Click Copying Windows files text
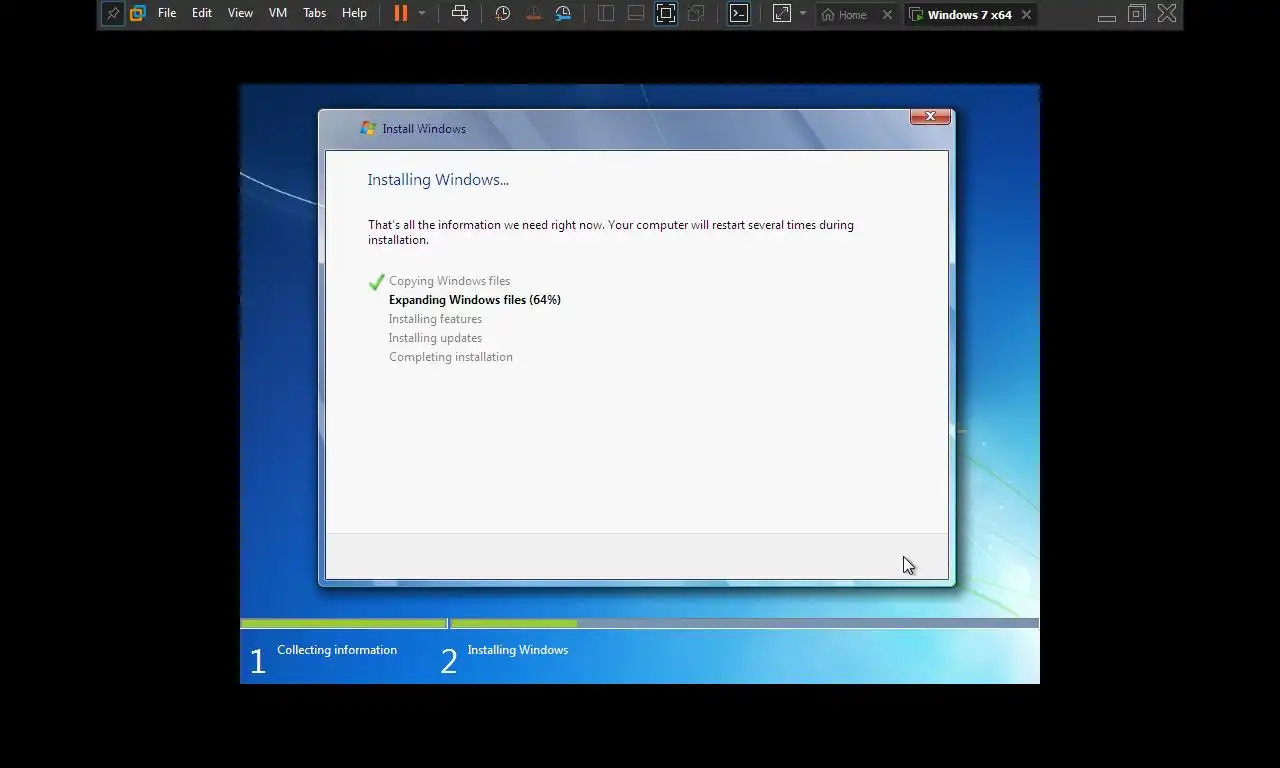The width and height of the screenshot is (1280, 768). [449, 281]
